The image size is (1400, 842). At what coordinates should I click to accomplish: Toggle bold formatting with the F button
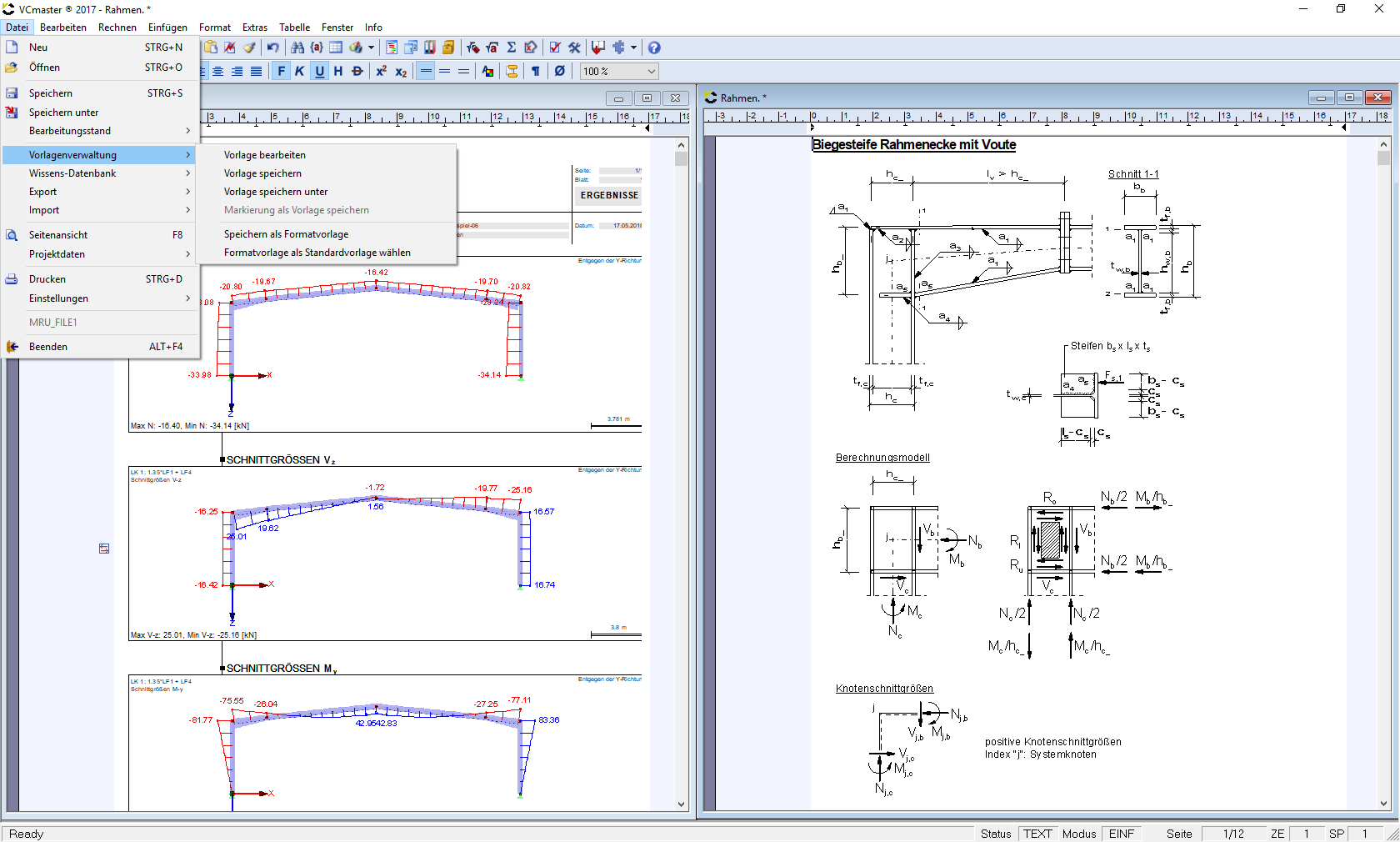[281, 71]
